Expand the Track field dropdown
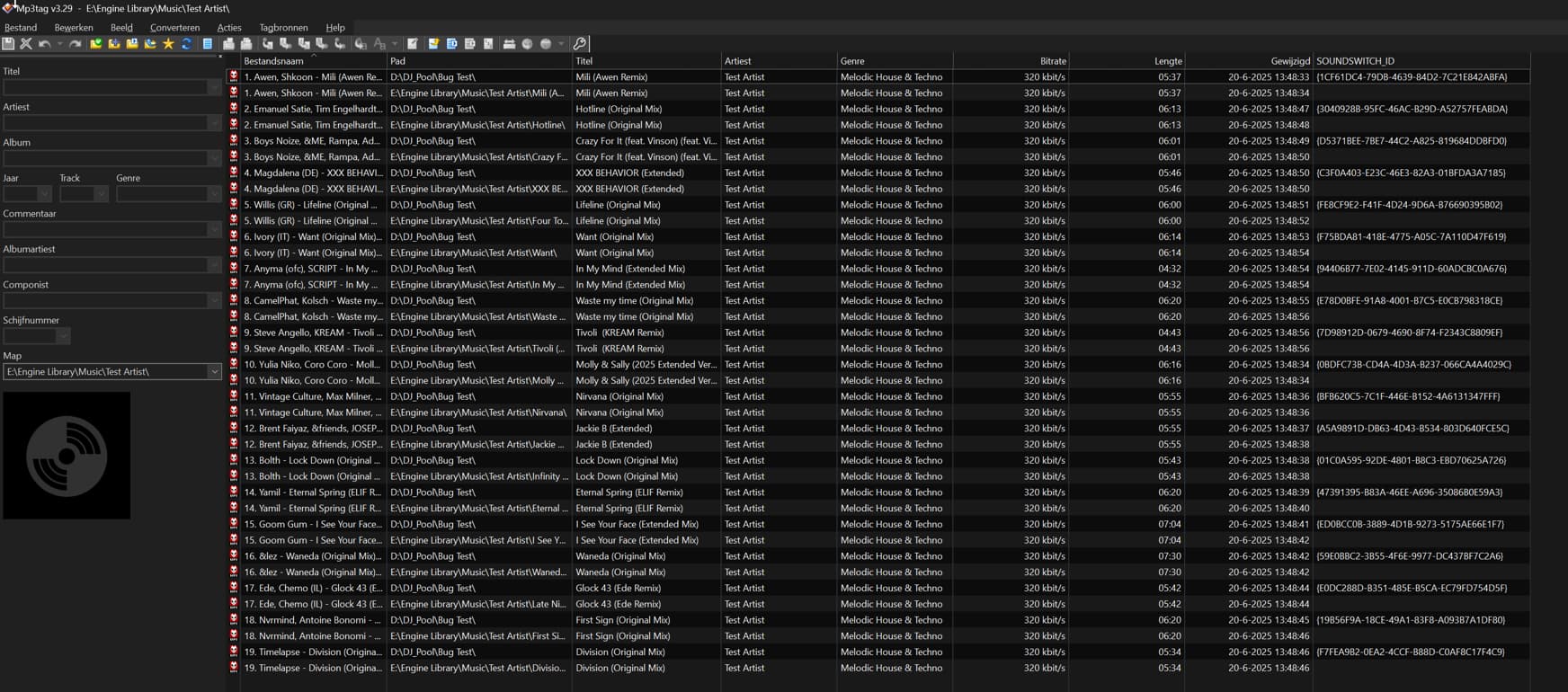This screenshot has height=692, width=1568. 101,194
